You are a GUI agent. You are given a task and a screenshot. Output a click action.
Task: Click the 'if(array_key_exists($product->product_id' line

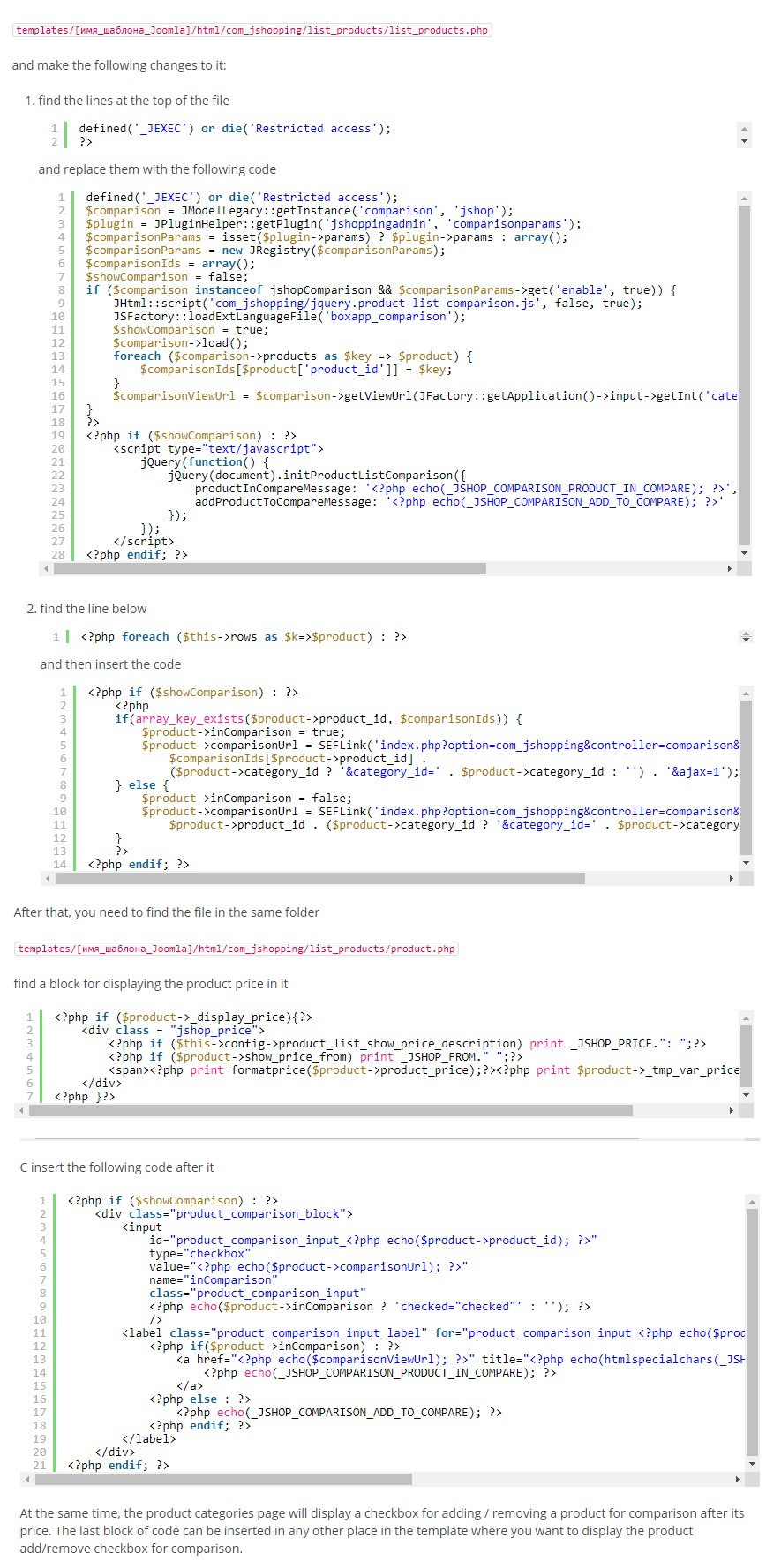(x=319, y=719)
